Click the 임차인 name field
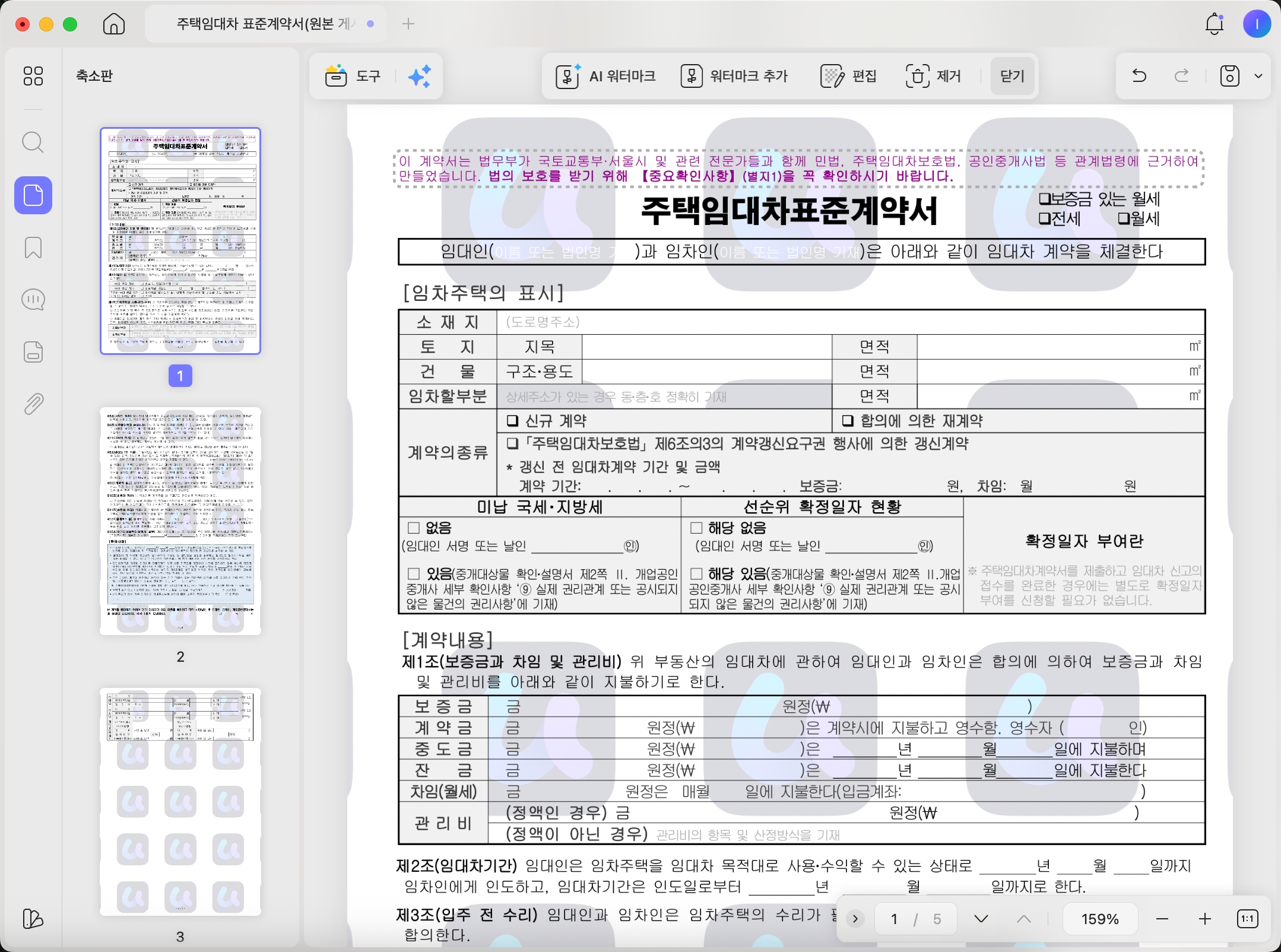This screenshot has width=1281, height=952. (x=788, y=252)
